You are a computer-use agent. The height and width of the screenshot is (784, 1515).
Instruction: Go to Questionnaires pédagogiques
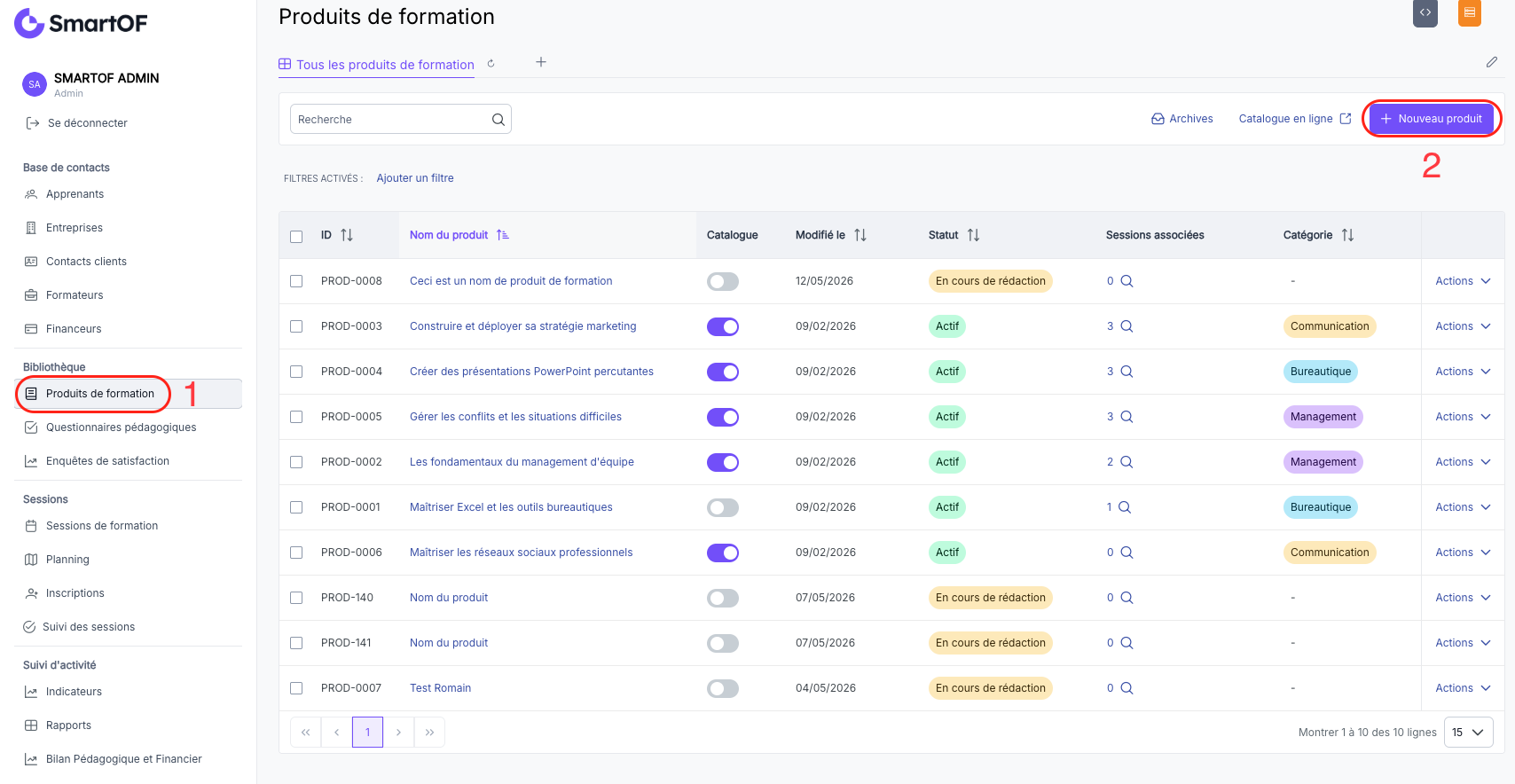tap(121, 427)
